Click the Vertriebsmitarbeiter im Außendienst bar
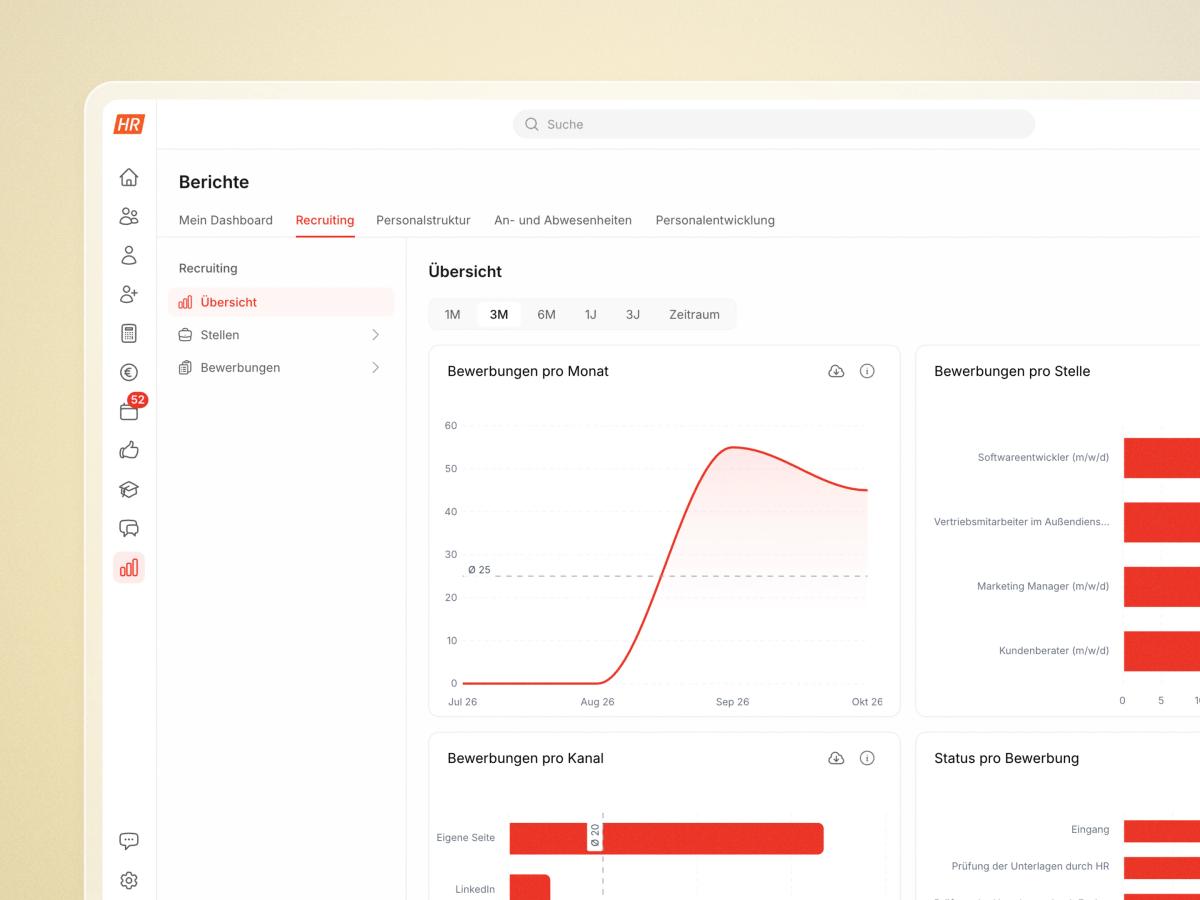 pyautogui.click(x=1161, y=522)
